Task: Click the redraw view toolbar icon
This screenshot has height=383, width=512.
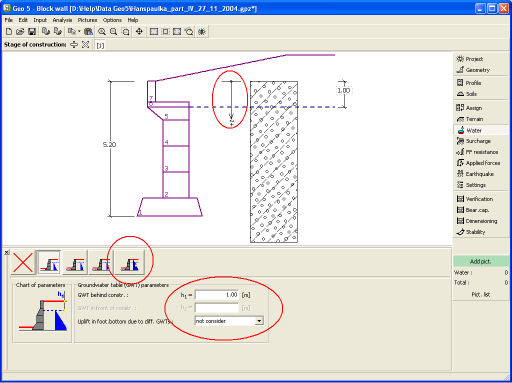Action: point(189,32)
